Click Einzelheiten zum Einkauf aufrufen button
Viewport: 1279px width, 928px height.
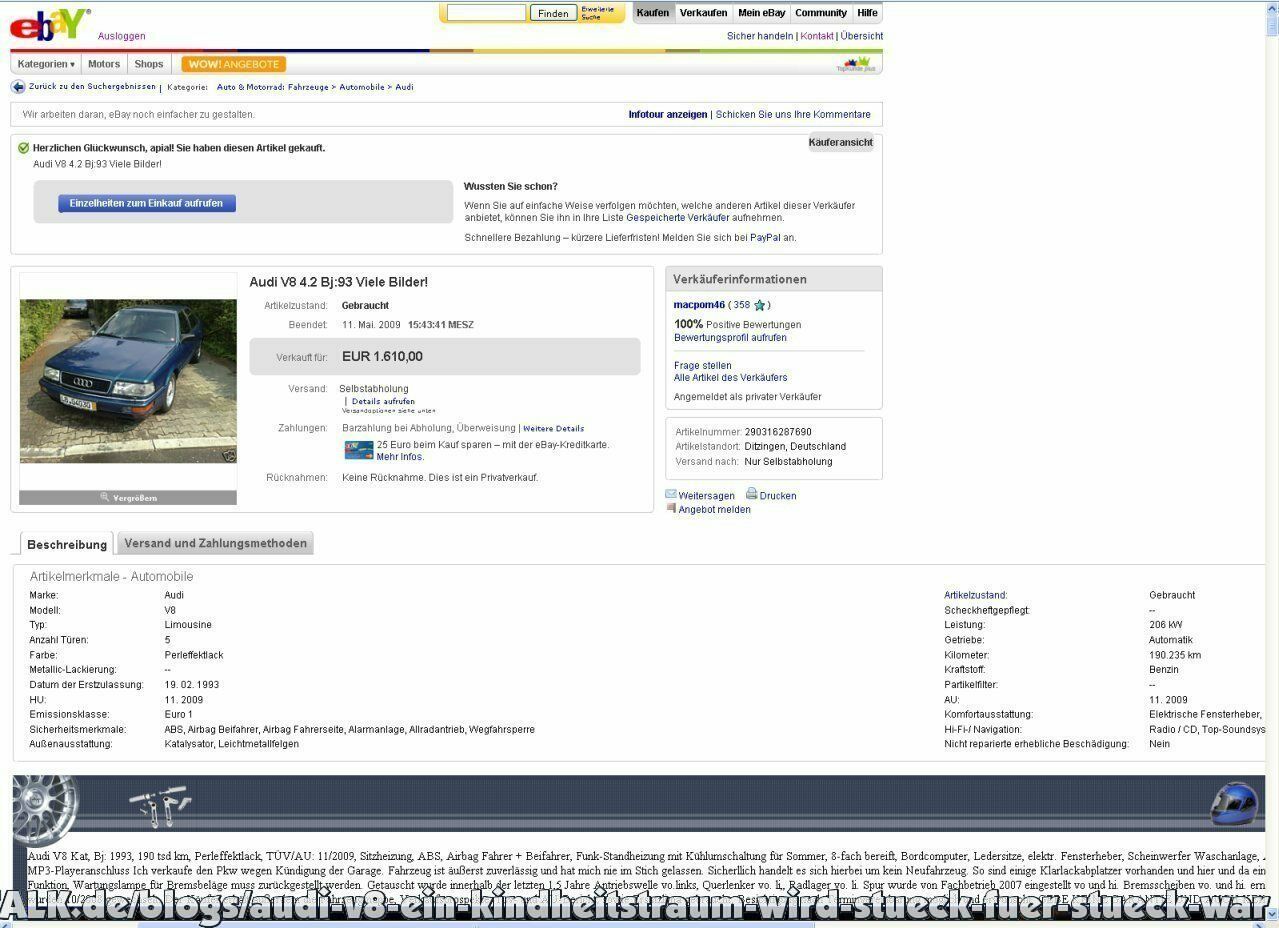pyautogui.click(x=147, y=203)
